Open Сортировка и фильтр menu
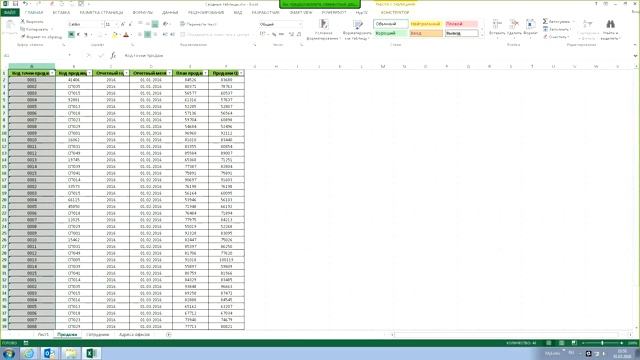This screenshot has width=640, height=360. tap(588, 29)
